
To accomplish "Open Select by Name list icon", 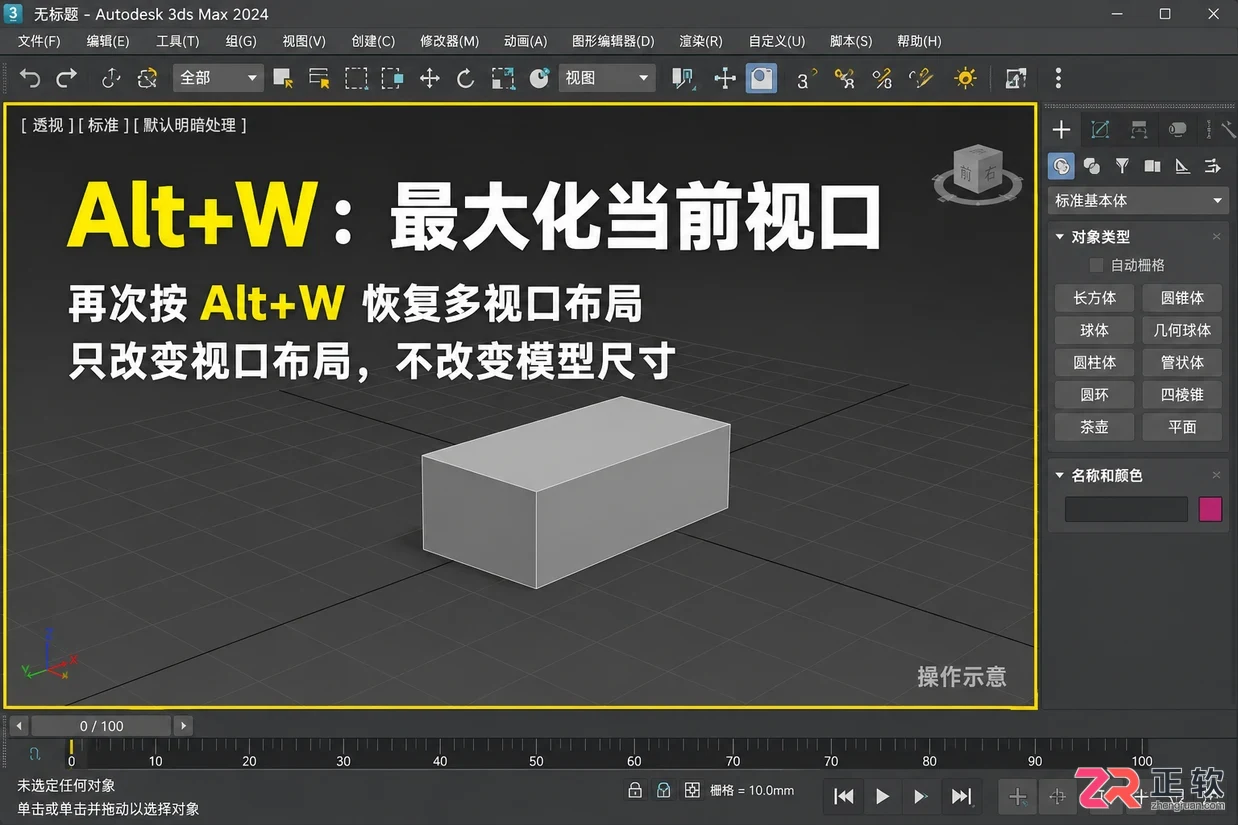I will (319, 78).
